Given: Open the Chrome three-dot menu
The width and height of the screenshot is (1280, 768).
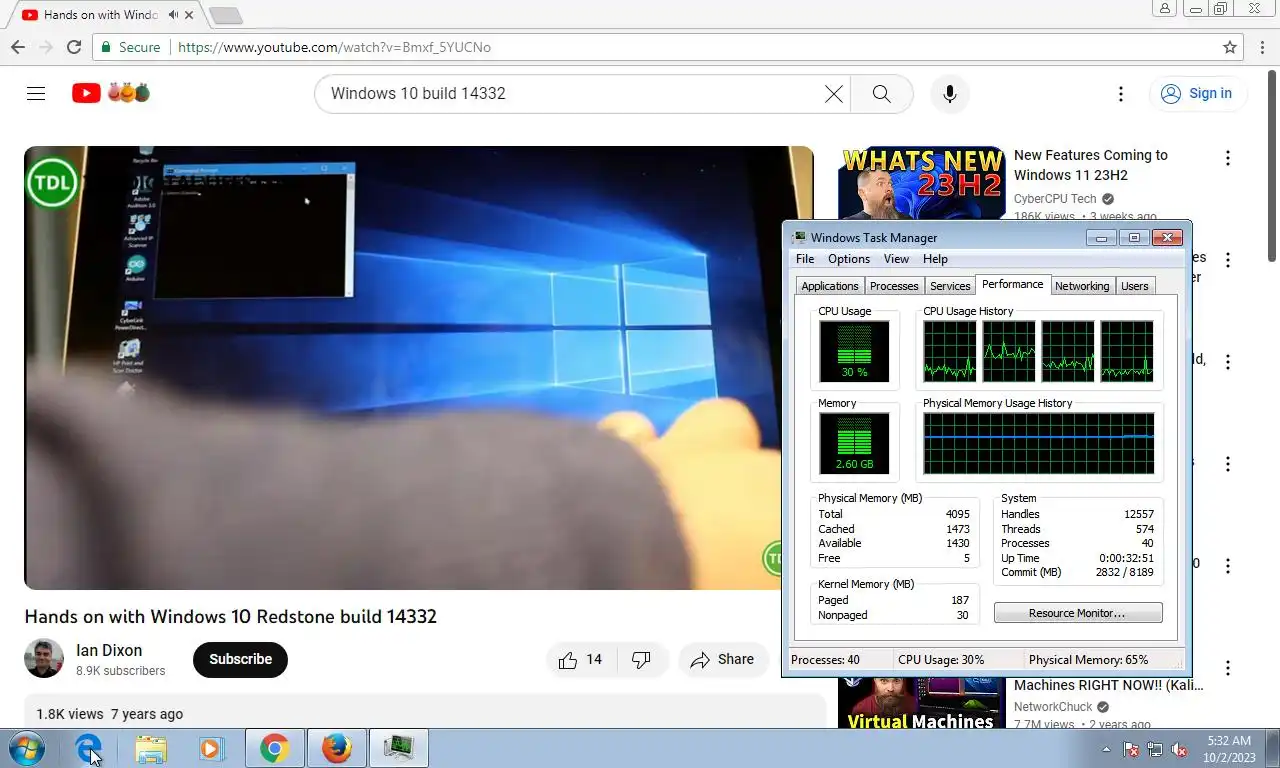Looking at the screenshot, I should 1260,47.
